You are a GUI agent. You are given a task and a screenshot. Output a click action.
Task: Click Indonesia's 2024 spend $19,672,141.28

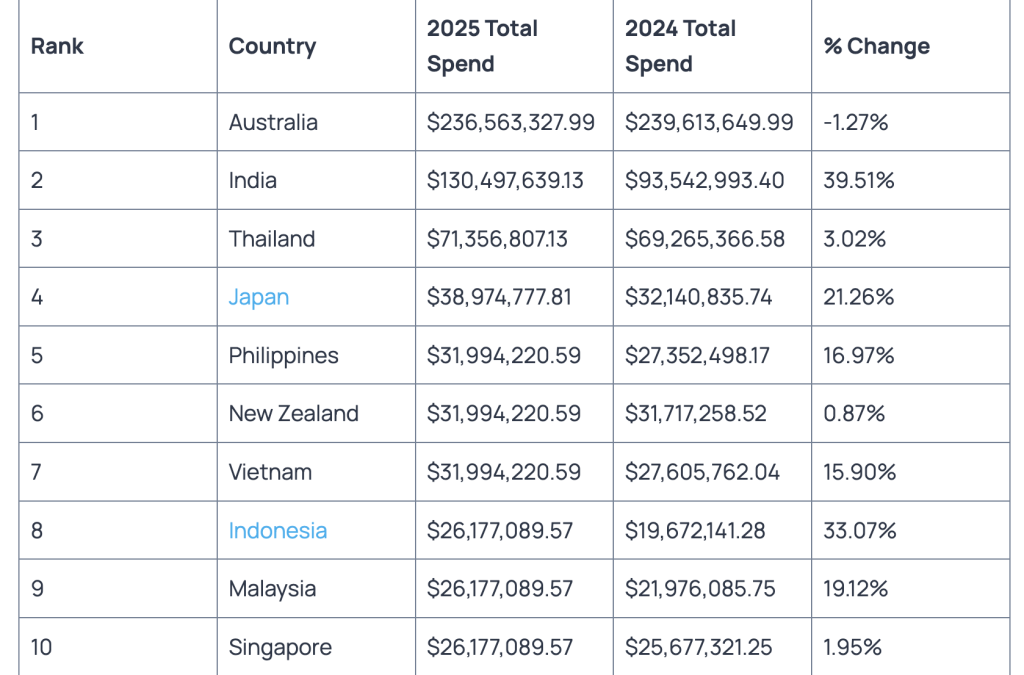click(x=695, y=530)
